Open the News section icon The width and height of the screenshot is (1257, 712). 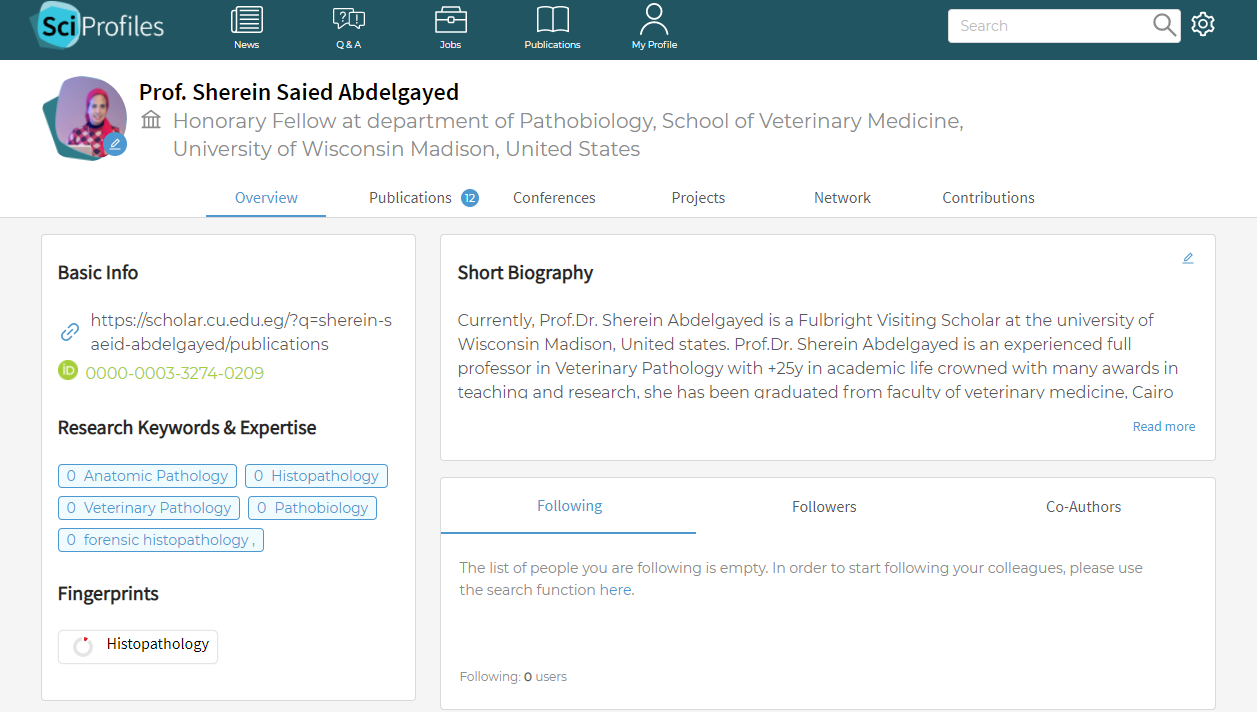coord(246,19)
